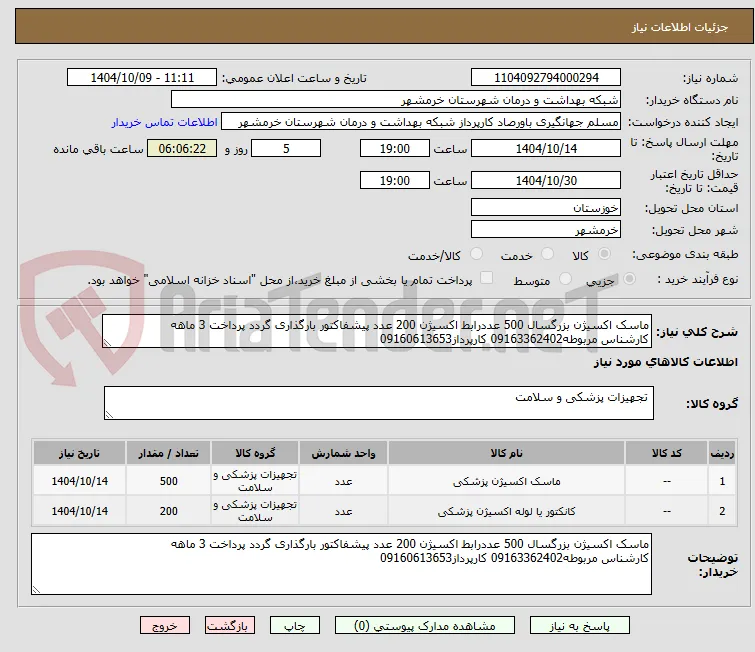Click the گروه کالا column header
The width and height of the screenshot is (755, 652).
(x=255, y=453)
